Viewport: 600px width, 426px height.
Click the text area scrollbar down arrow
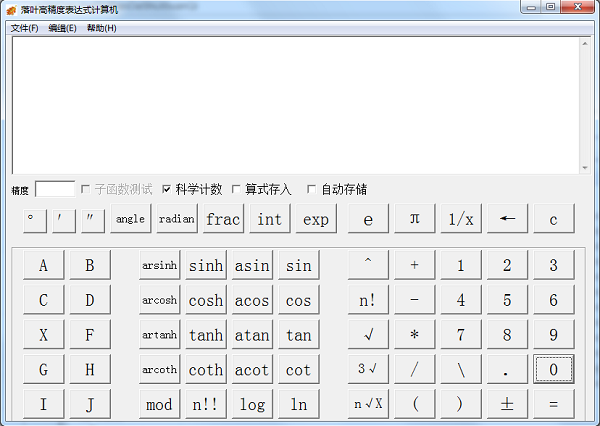[585, 168]
